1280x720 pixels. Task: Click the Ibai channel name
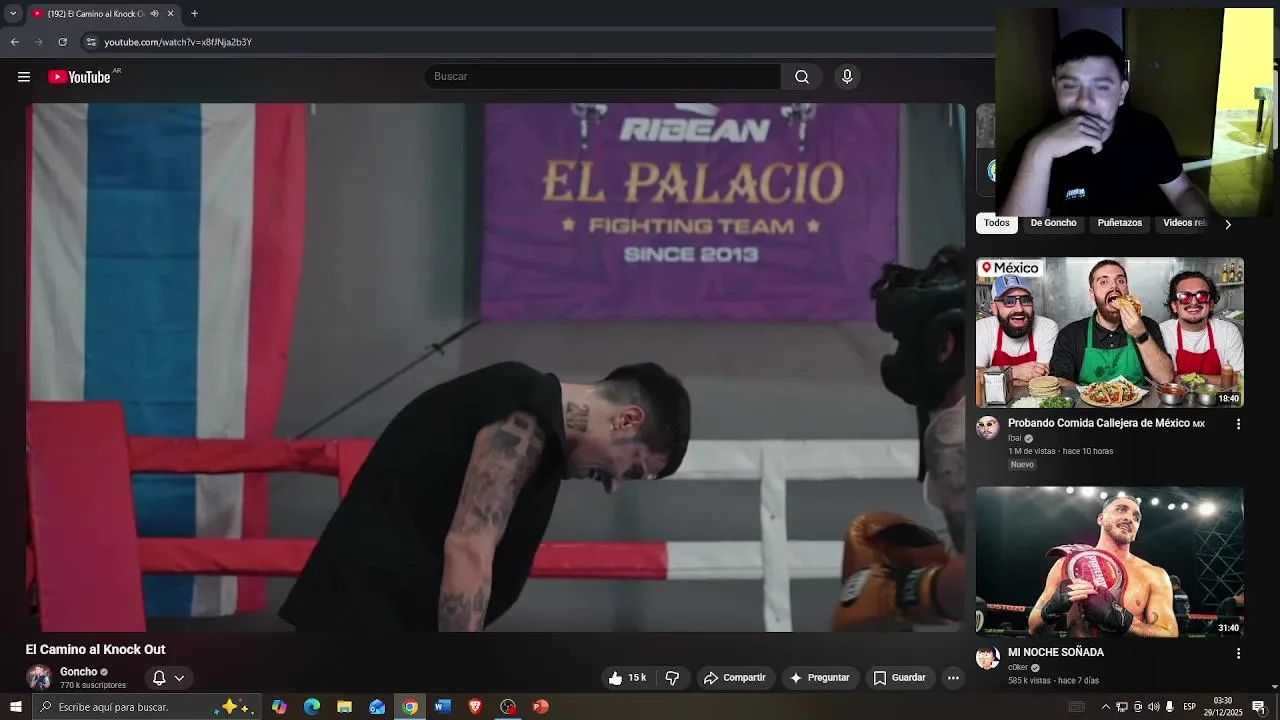click(1015, 438)
